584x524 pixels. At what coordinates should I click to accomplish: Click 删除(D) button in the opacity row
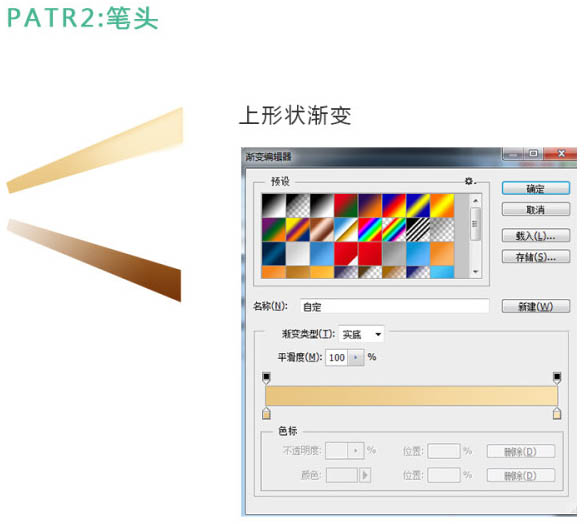521,451
